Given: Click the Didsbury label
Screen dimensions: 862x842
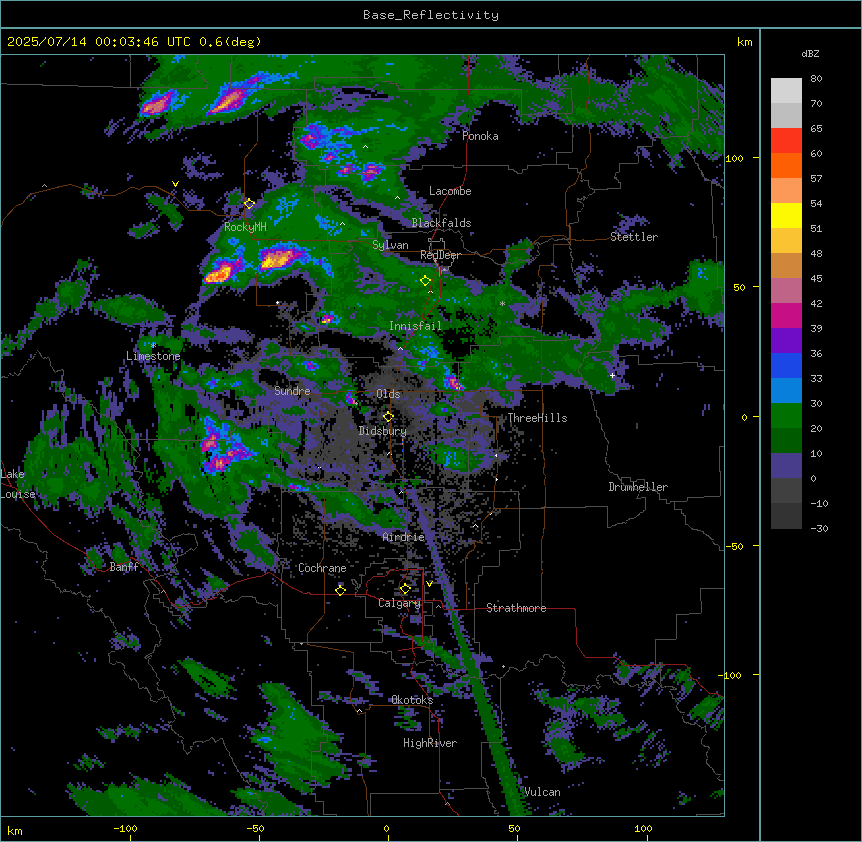Looking at the screenshot, I should point(383,431).
